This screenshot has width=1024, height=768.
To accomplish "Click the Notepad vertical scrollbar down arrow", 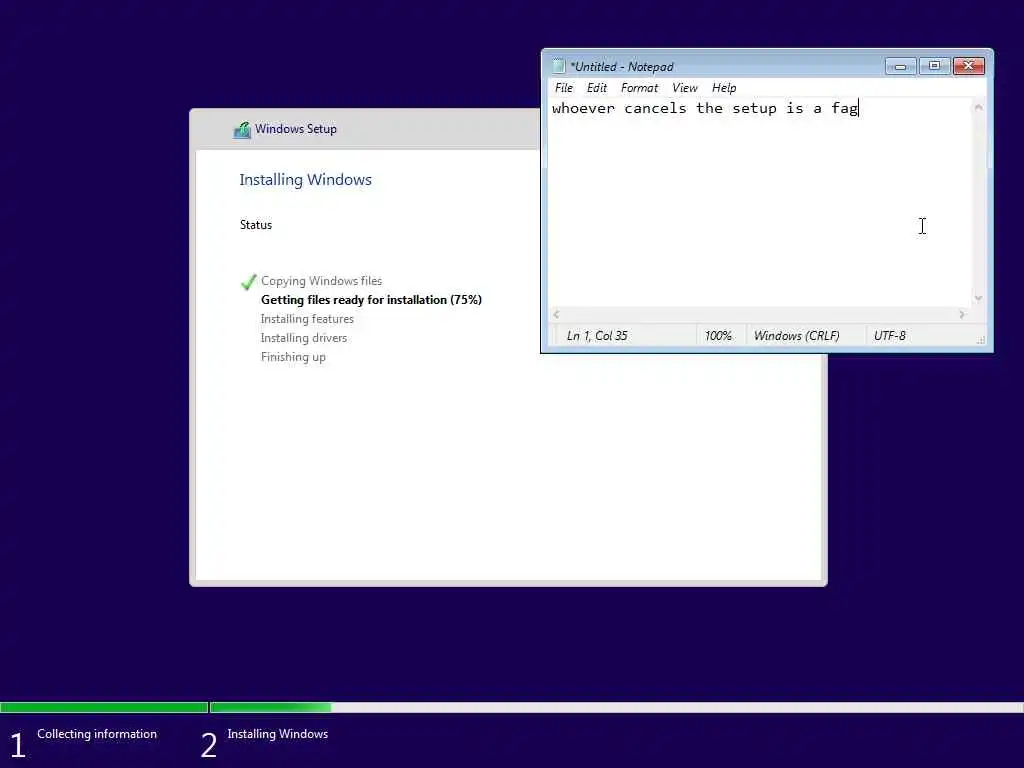I will coord(978,298).
